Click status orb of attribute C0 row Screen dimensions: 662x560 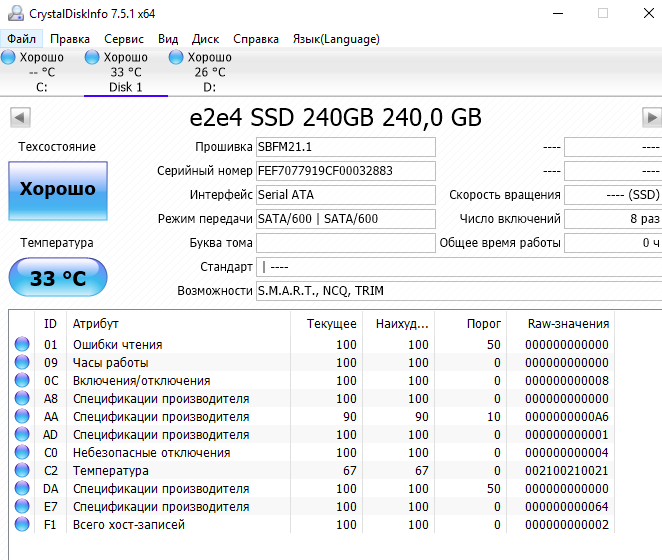(22, 452)
